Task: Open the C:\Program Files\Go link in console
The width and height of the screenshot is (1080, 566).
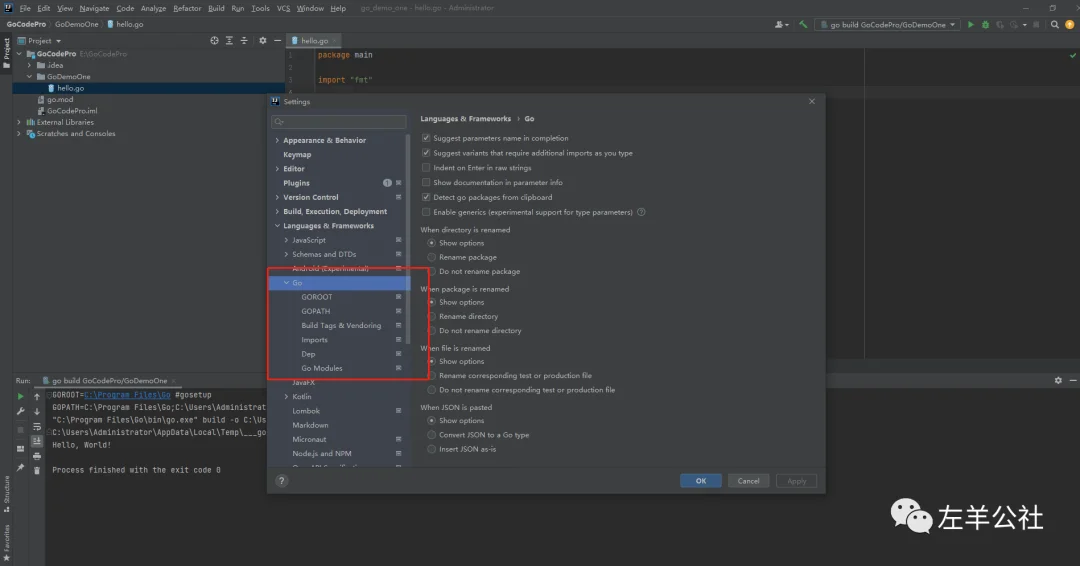Action: 127,395
